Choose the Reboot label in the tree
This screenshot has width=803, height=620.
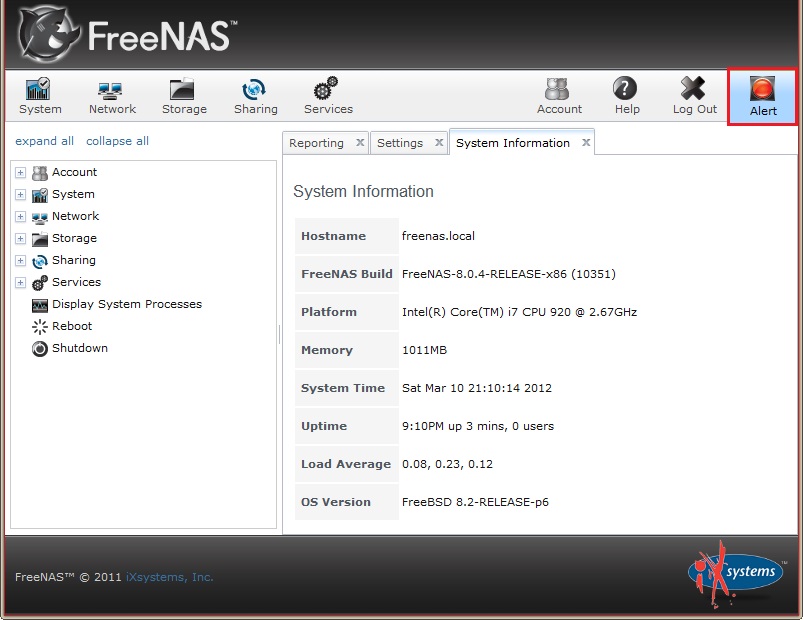click(72, 326)
